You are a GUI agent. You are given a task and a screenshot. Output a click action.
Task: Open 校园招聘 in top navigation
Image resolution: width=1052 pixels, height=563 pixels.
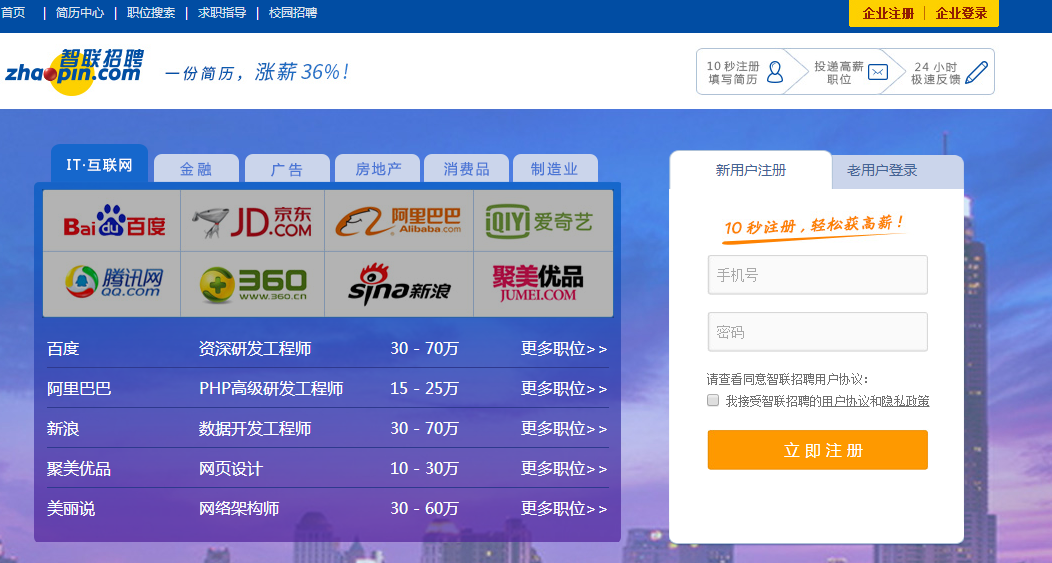pos(293,13)
